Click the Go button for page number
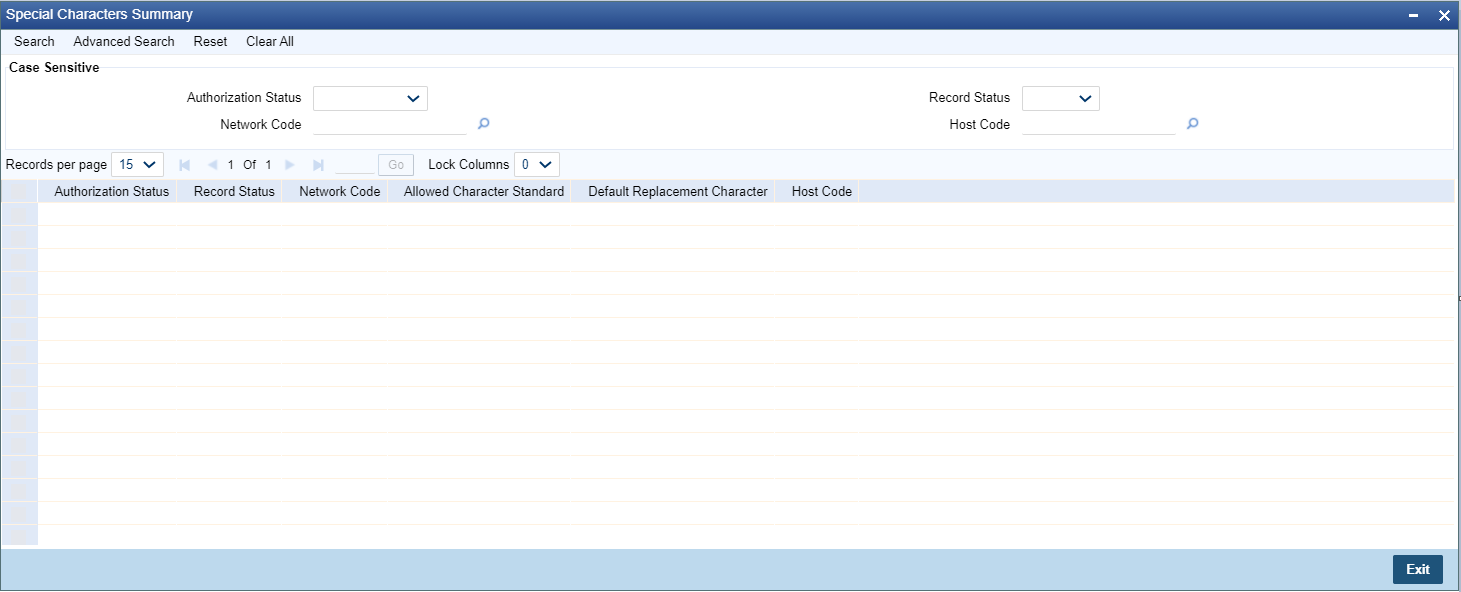 click(x=396, y=165)
